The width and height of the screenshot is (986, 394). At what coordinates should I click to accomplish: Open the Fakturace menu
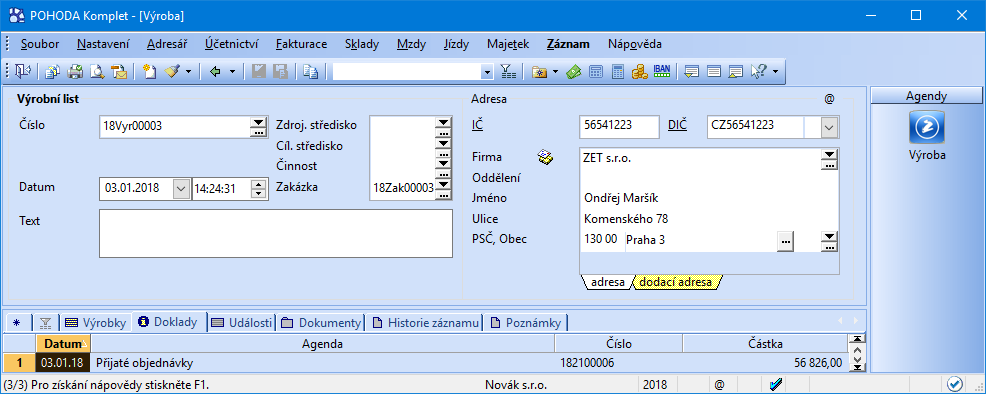301,44
